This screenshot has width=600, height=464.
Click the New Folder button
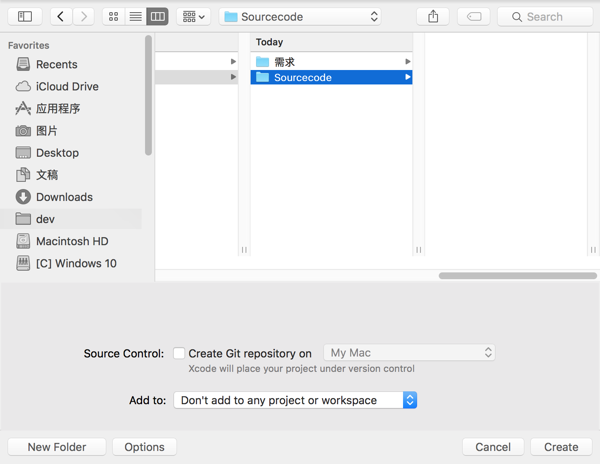(x=57, y=447)
